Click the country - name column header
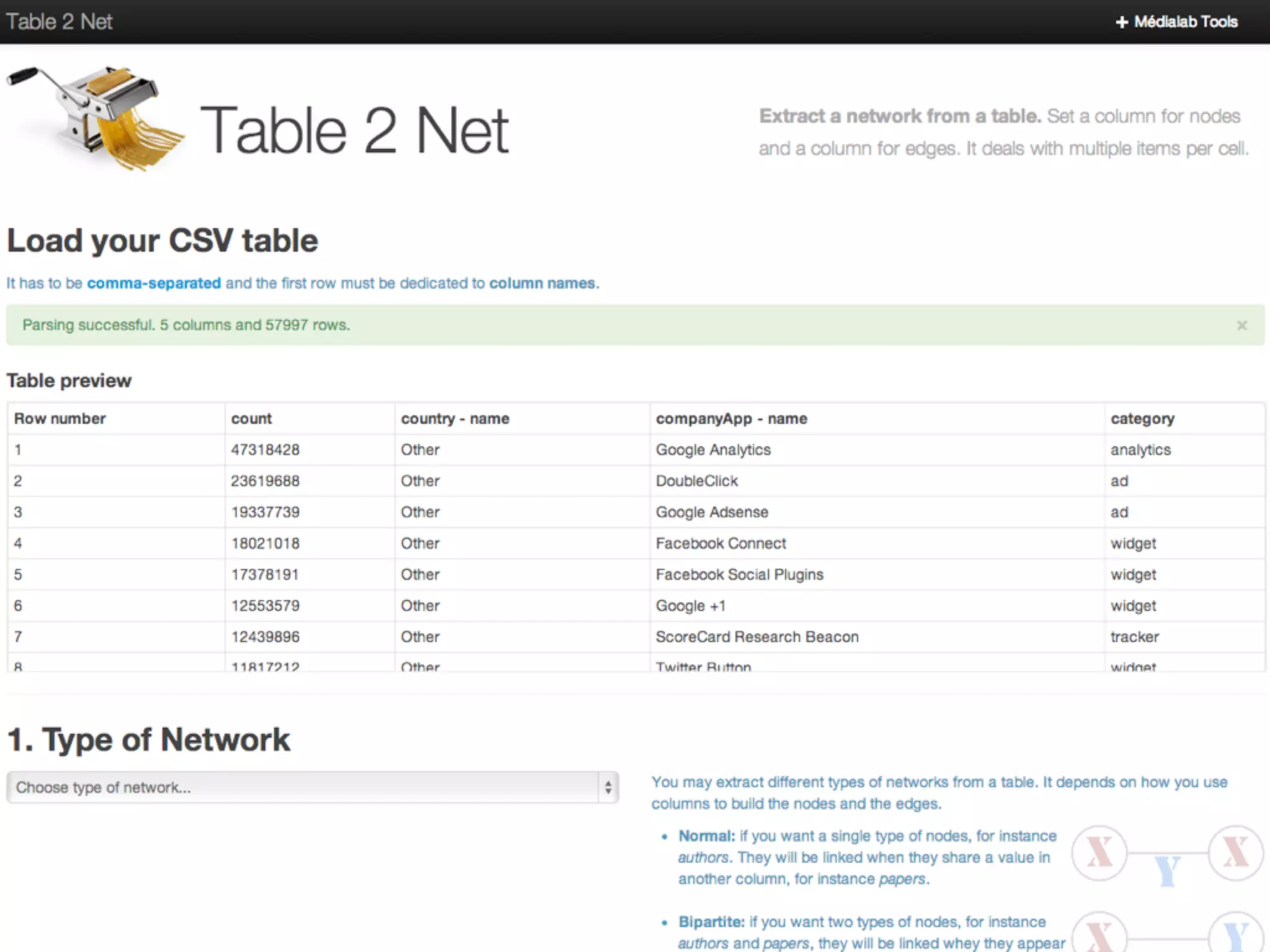Viewport: 1270px width, 952px height. pyautogui.click(x=455, y=419)
